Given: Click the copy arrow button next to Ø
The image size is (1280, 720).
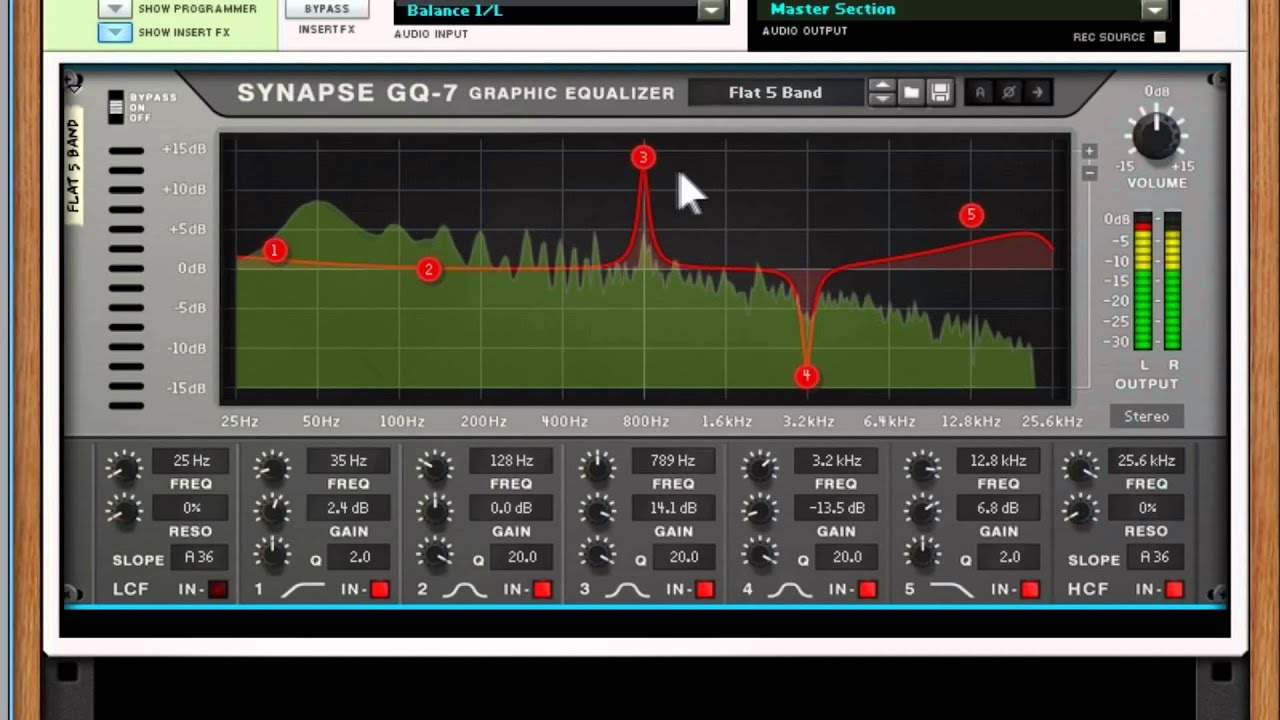Looking at the screenshot, I should click(x=1037, y=93).
